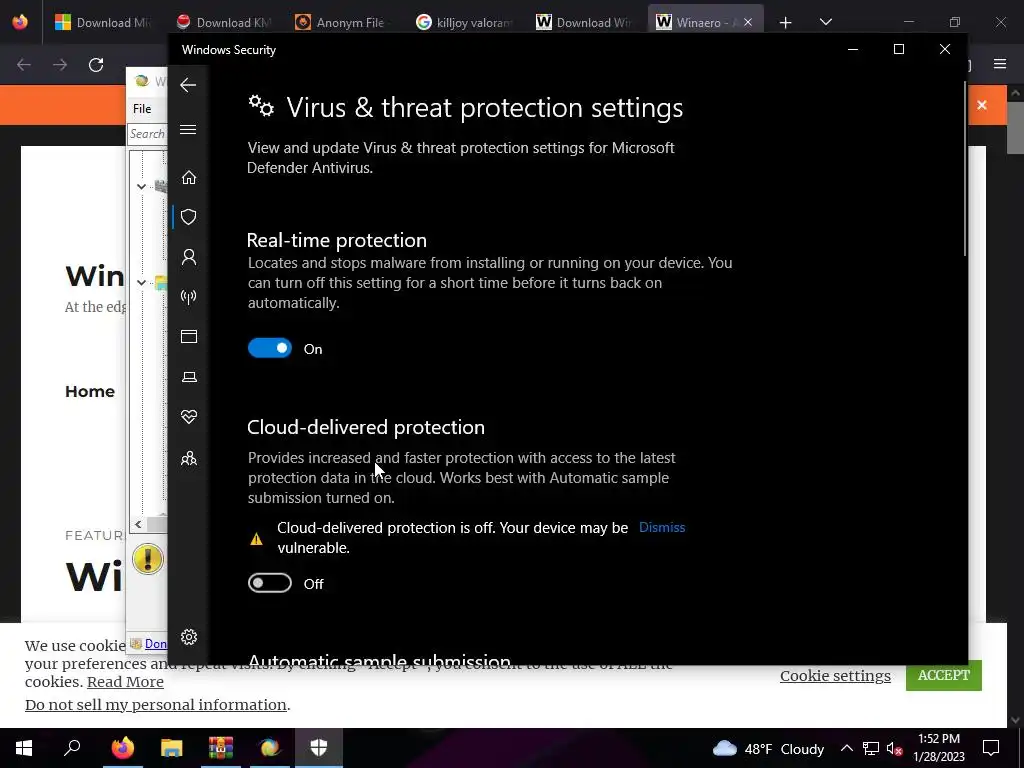Dismiss the cloud-delivered protection warning

[x=662, y=527]
